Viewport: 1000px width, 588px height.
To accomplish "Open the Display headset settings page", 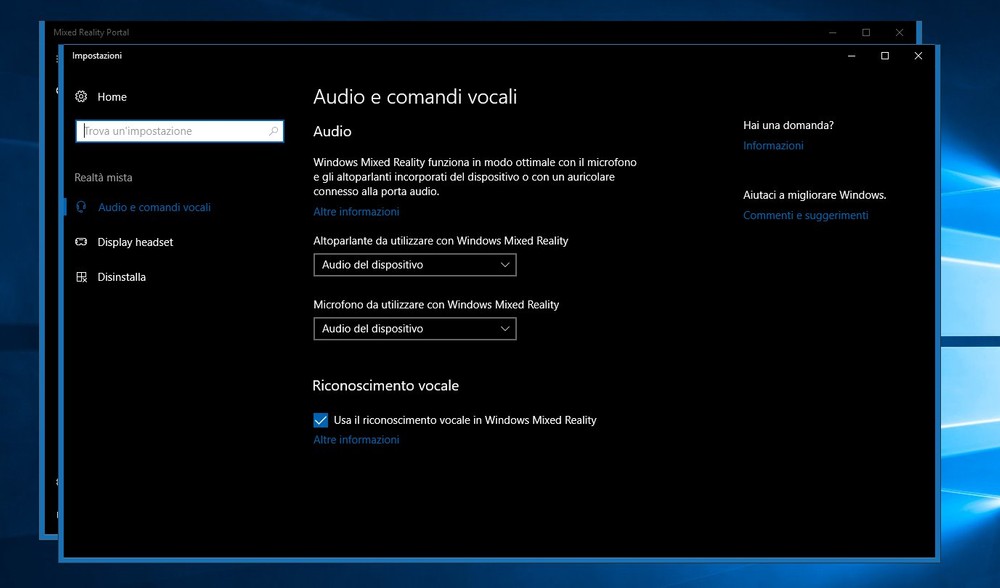I will [135, 242].
